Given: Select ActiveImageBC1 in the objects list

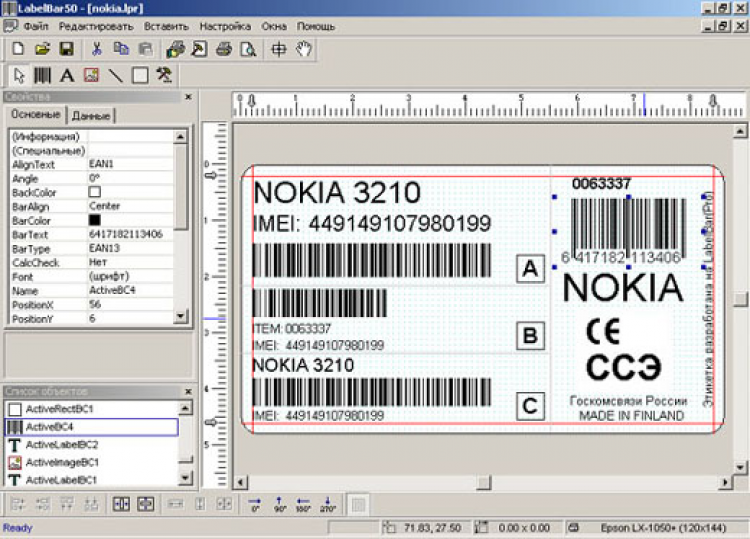Looking at the screenshot, I should coord(92,462).
